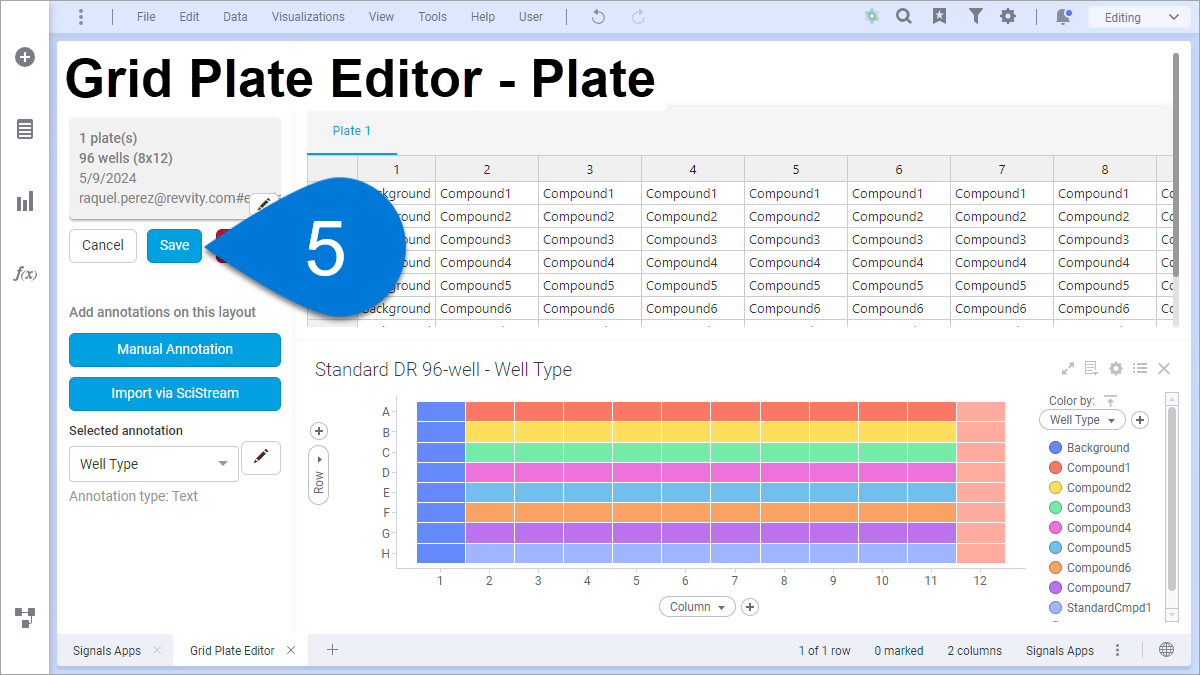Edit the plate details with pencil icon
Screen dimensions: 1200x675
coord(264,204)
